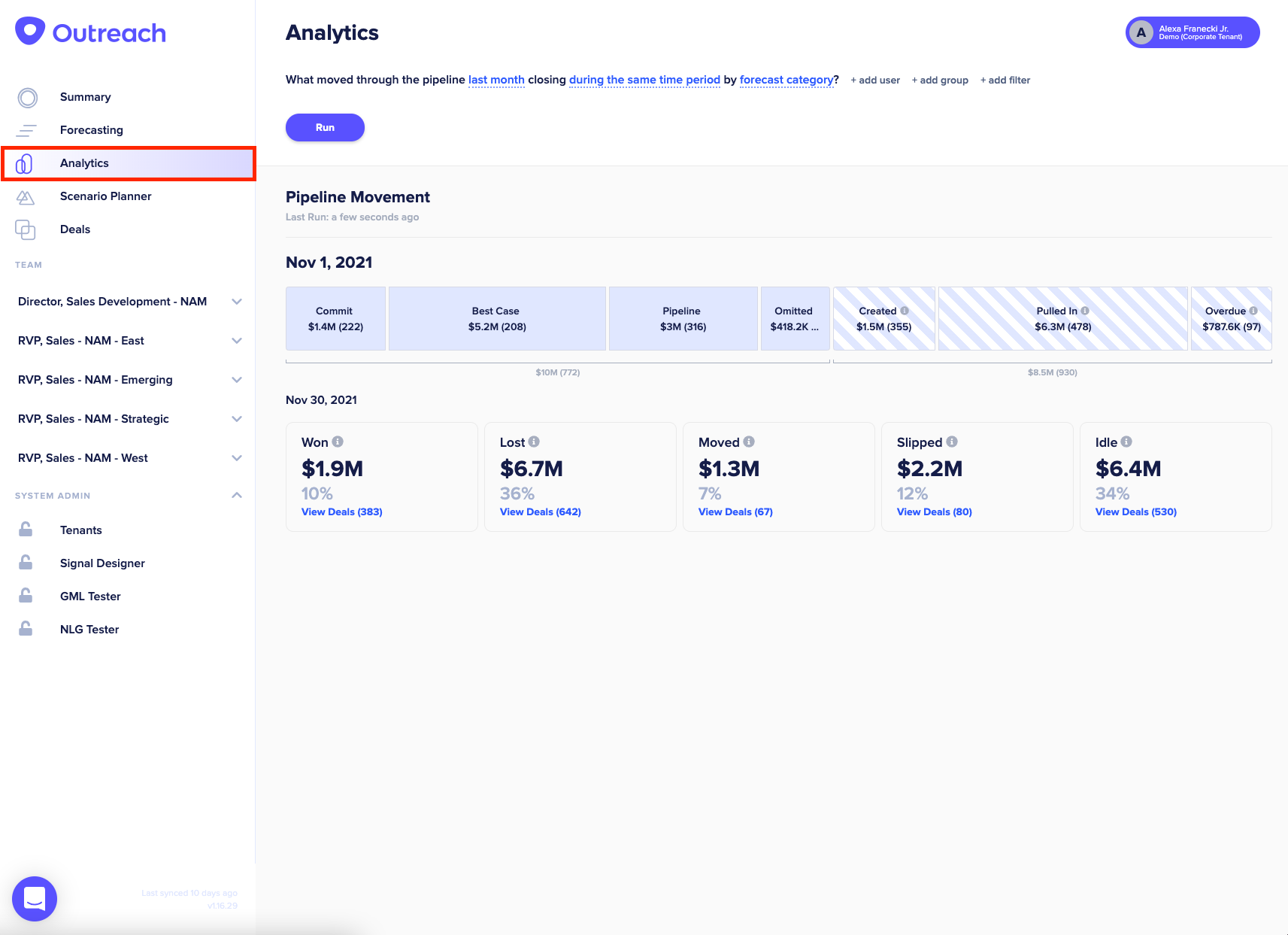The width and height of the screenshot is (1288, 935).
Task: Click the Run button
Action: [325, 127]
